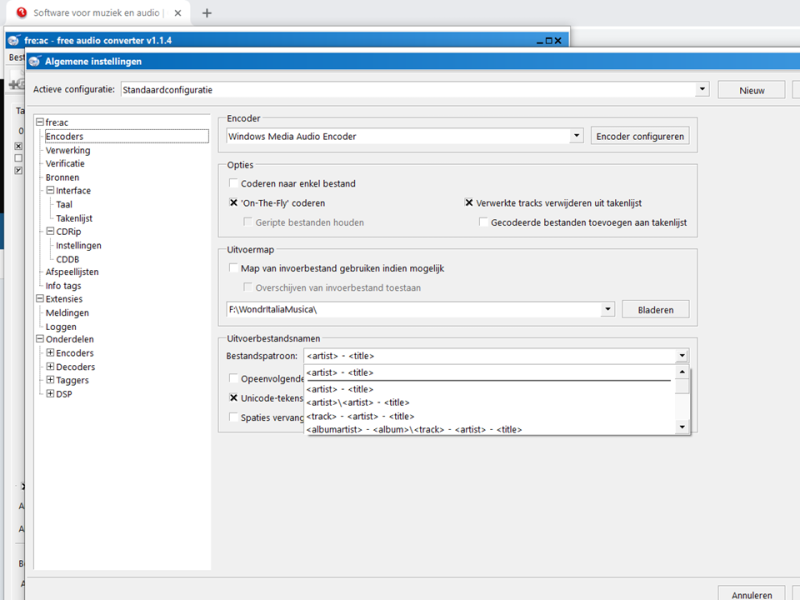Viewport: 800px width, 600px height.
Task: Click the Bladeren button
Action: 655,310
